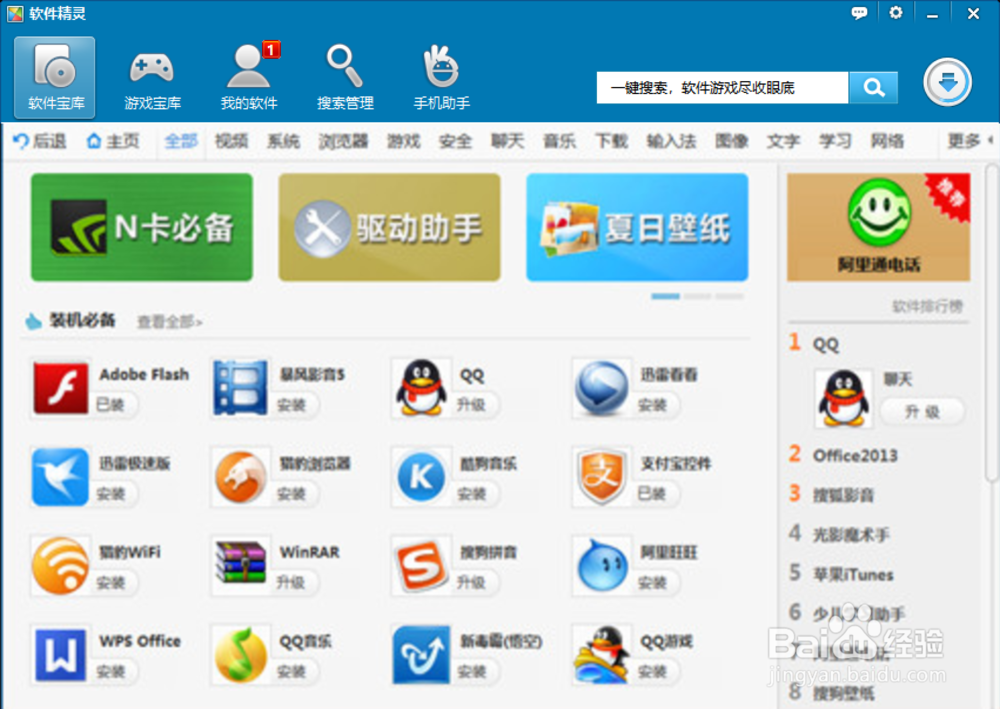
Task: Click the 酷狗音乐 K icon
Action: (421, 477)
